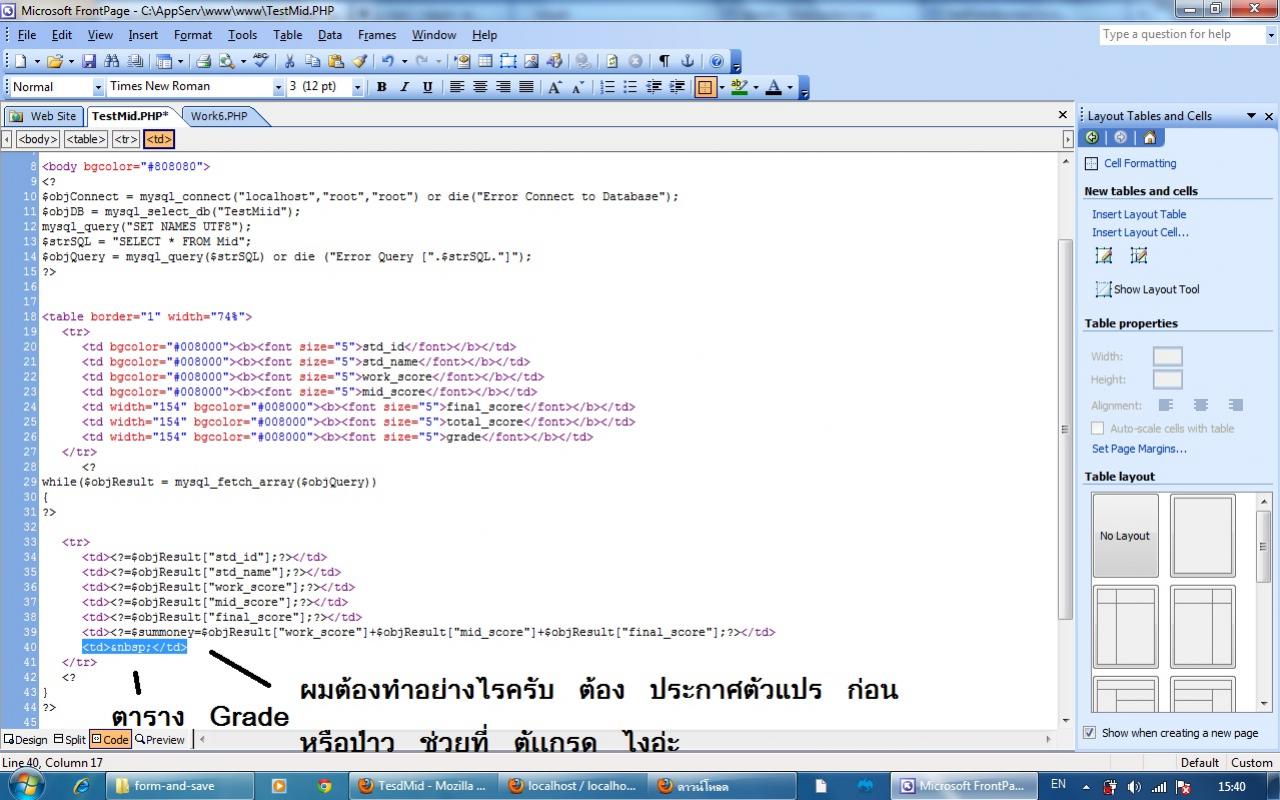Click the Increase Font Size icon
This screenshot has width=1280, height=800.
click(555, 87)
